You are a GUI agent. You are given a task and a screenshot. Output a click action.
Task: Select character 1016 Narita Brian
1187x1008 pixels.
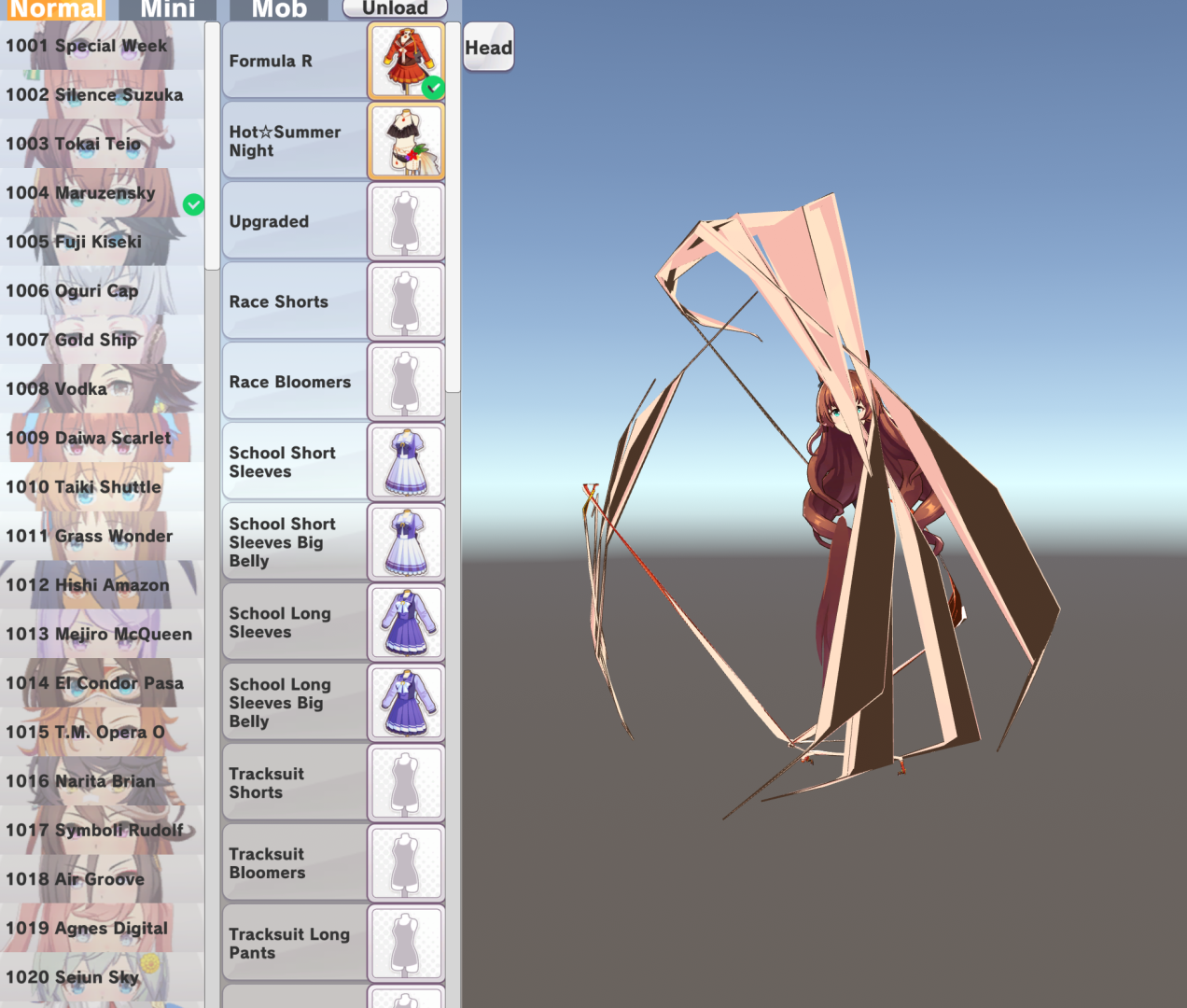click(x=102, y=780)
